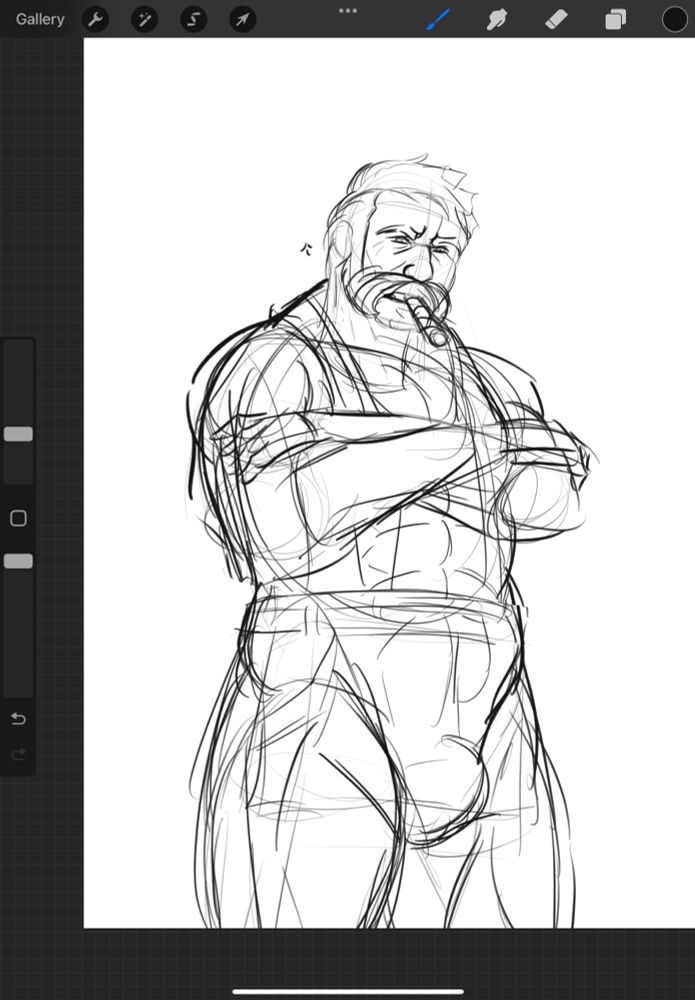The width and height of the screenshot is (695, 1000).
Task: Activate the Transform arrow tool
Action: coord(243,20)
